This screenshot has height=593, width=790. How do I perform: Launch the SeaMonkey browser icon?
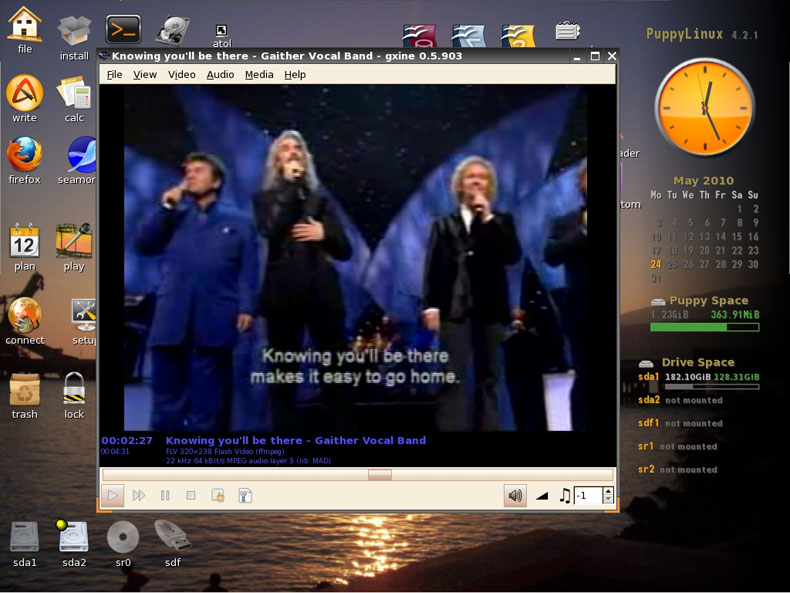(77, 160)
